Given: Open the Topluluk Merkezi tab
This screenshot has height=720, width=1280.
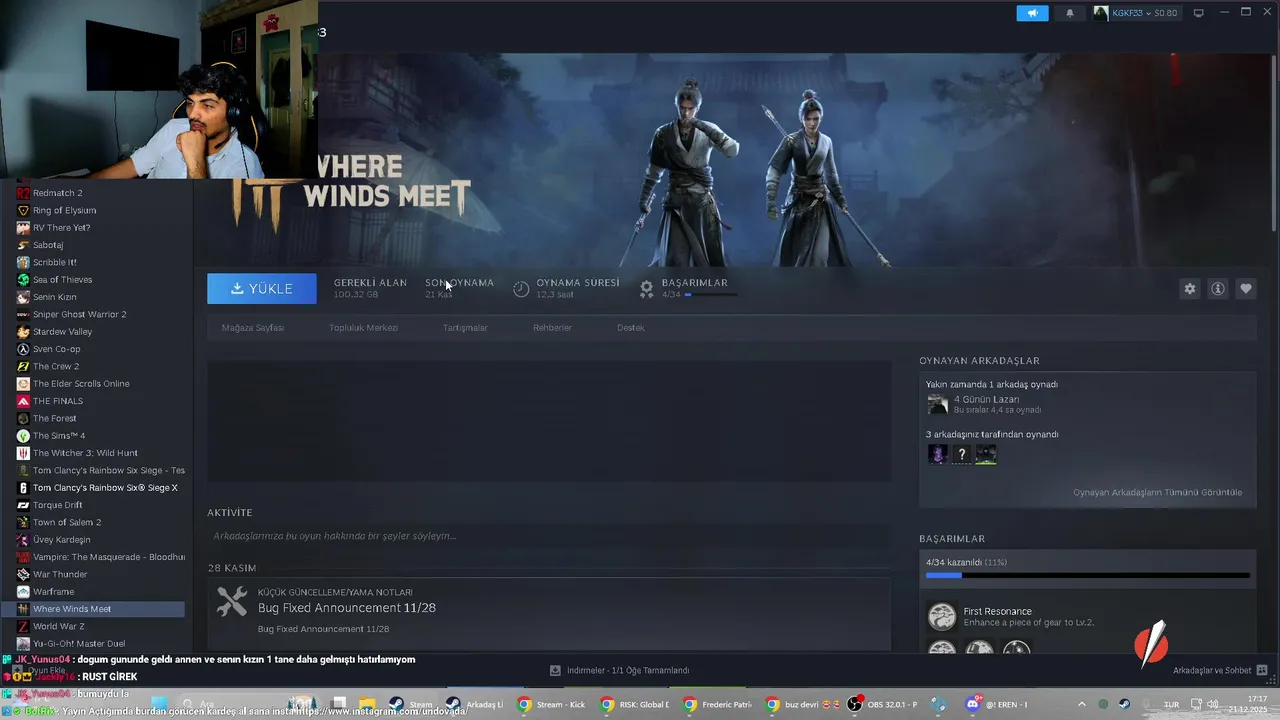Looking at the screenshot, I should (364, 328).
